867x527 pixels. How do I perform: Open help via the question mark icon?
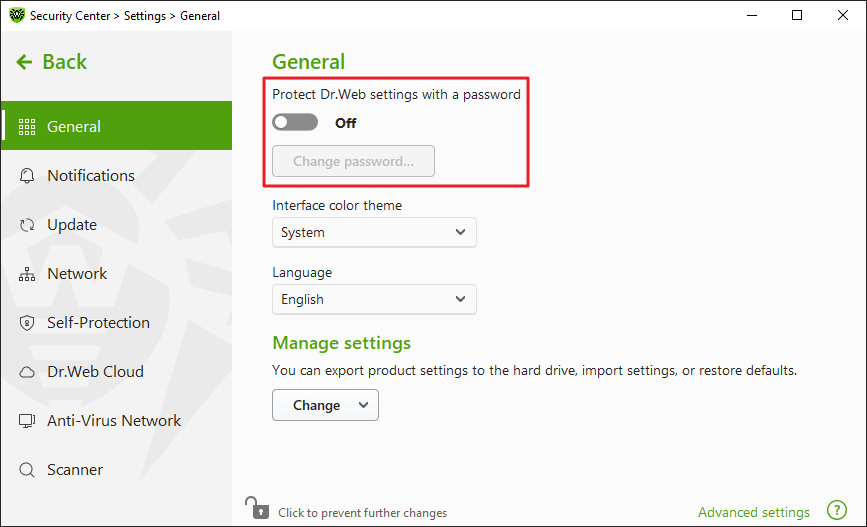point(837,510)
